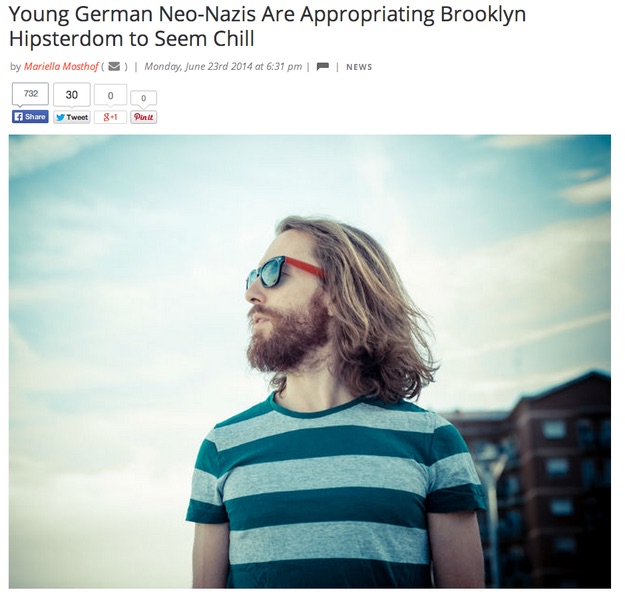Open the NEWS category link

pos(359,67)
